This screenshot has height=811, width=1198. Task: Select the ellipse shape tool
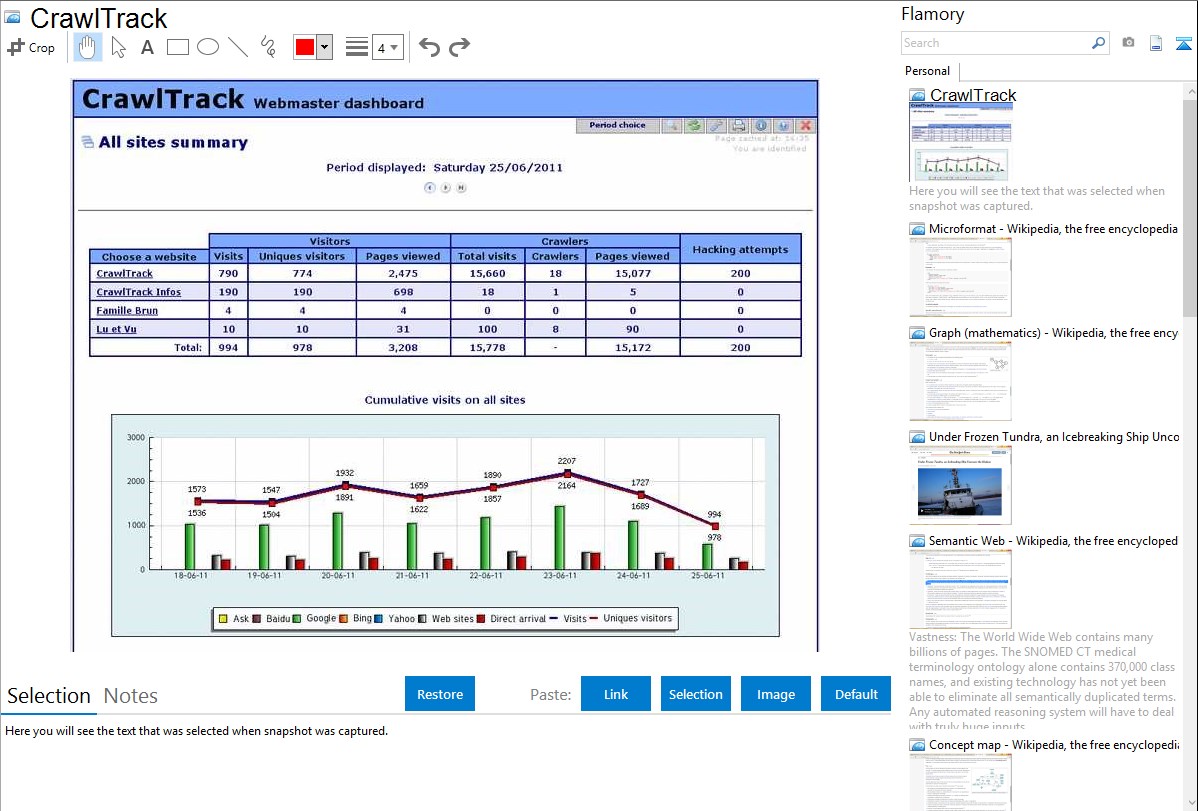click(208, 47)
